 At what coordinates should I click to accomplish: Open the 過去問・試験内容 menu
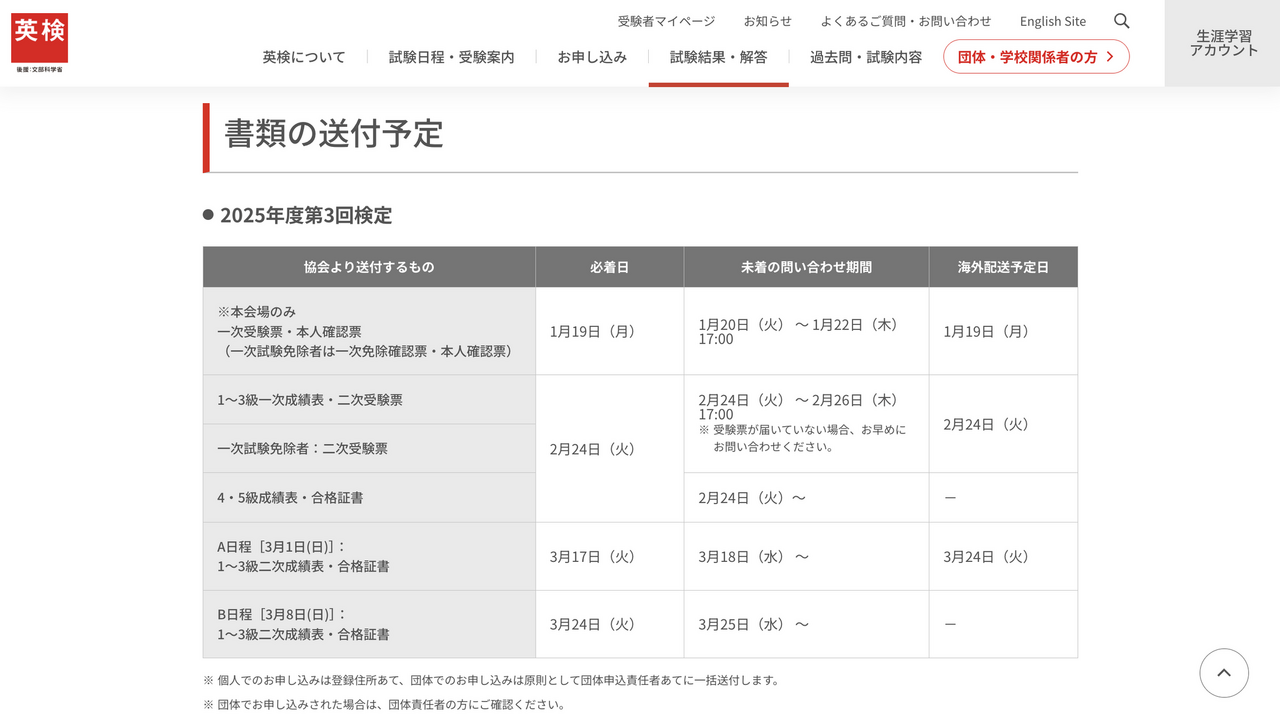click(863, 57)
